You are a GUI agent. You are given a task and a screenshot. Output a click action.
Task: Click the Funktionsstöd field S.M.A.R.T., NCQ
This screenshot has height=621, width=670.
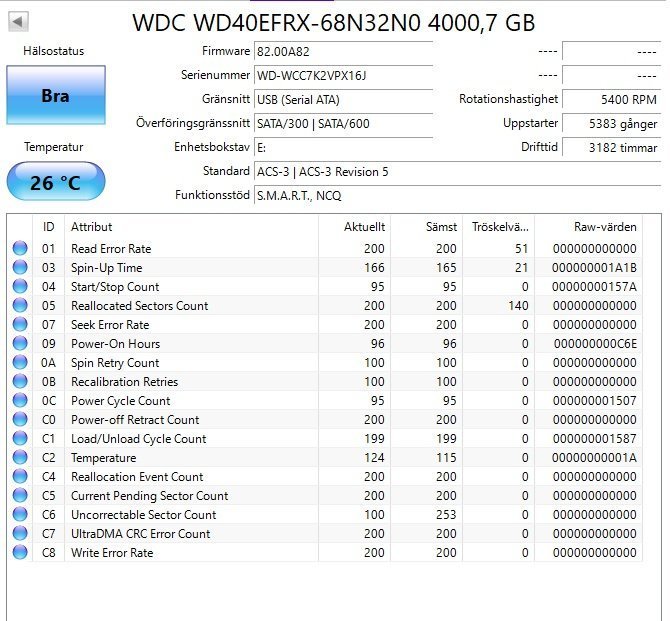458,195
